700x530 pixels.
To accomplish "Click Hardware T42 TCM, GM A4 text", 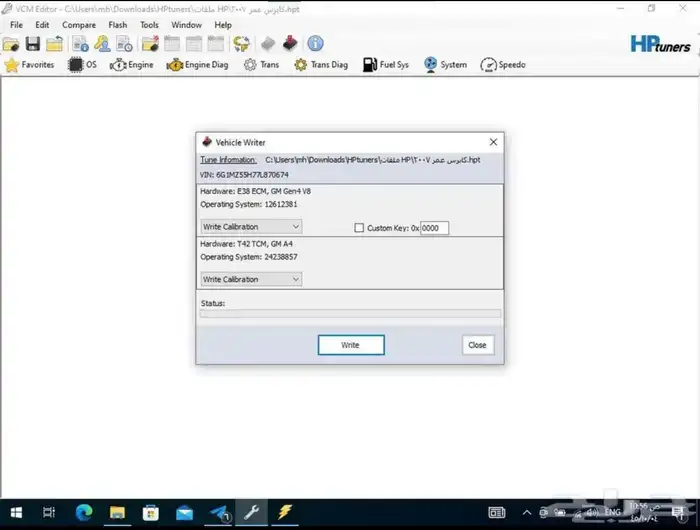I will [246, 244].
